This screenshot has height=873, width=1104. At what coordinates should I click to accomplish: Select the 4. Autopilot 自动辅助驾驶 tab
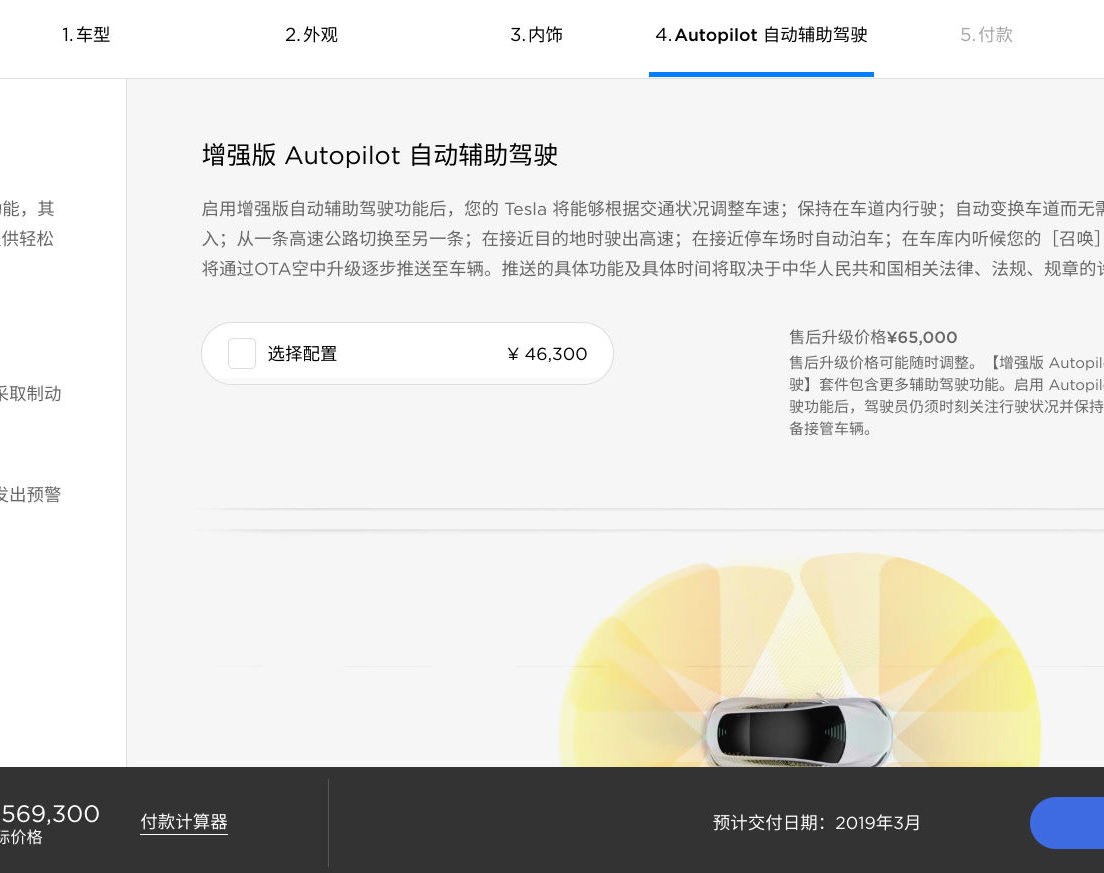tap(761, 34)
